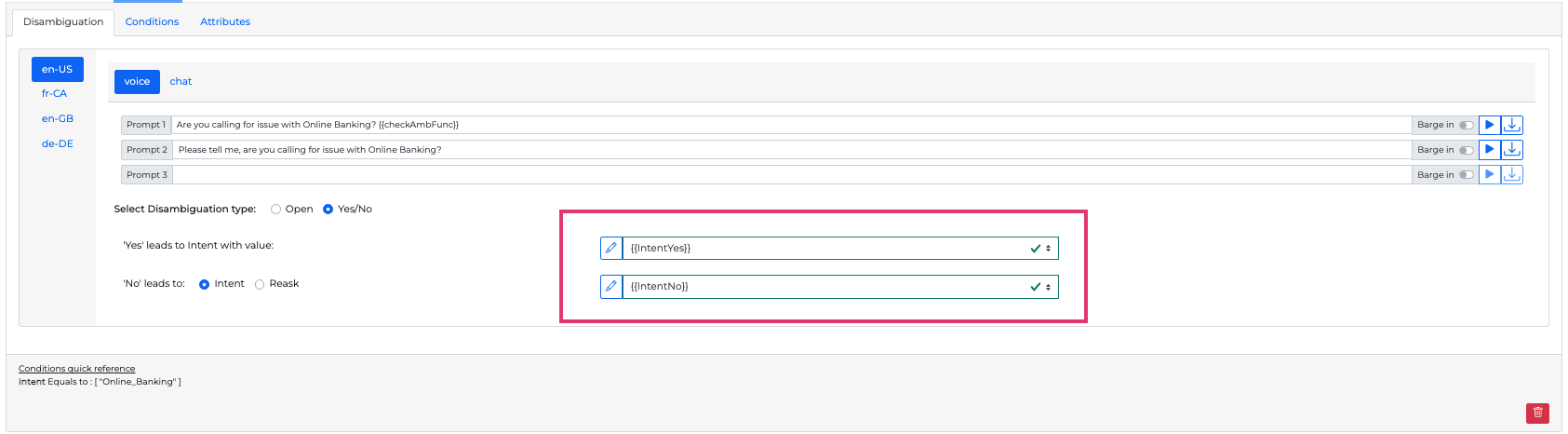Click the red trash delete icon

[1537, 413]
